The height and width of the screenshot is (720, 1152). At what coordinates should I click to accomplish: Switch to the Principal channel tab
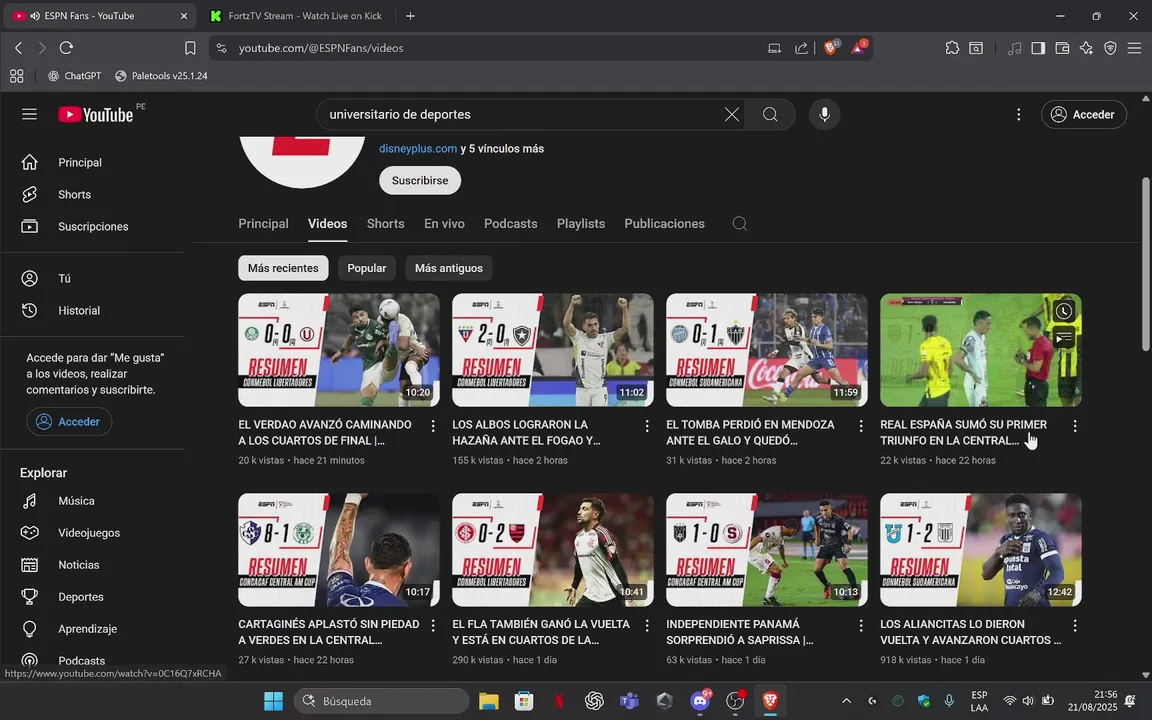tap(263, 223)
